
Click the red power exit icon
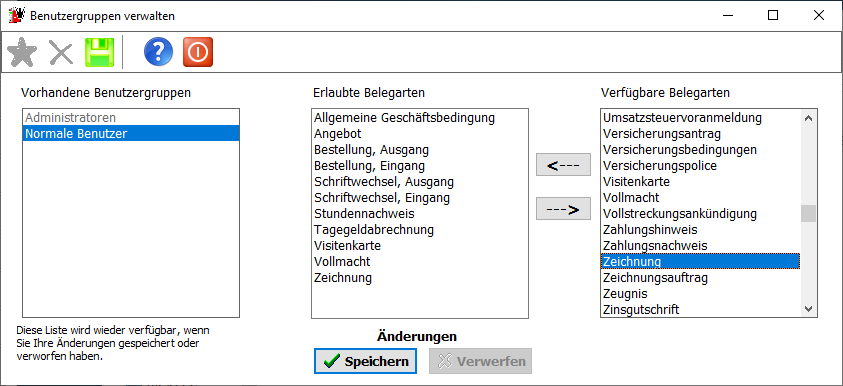198,52
